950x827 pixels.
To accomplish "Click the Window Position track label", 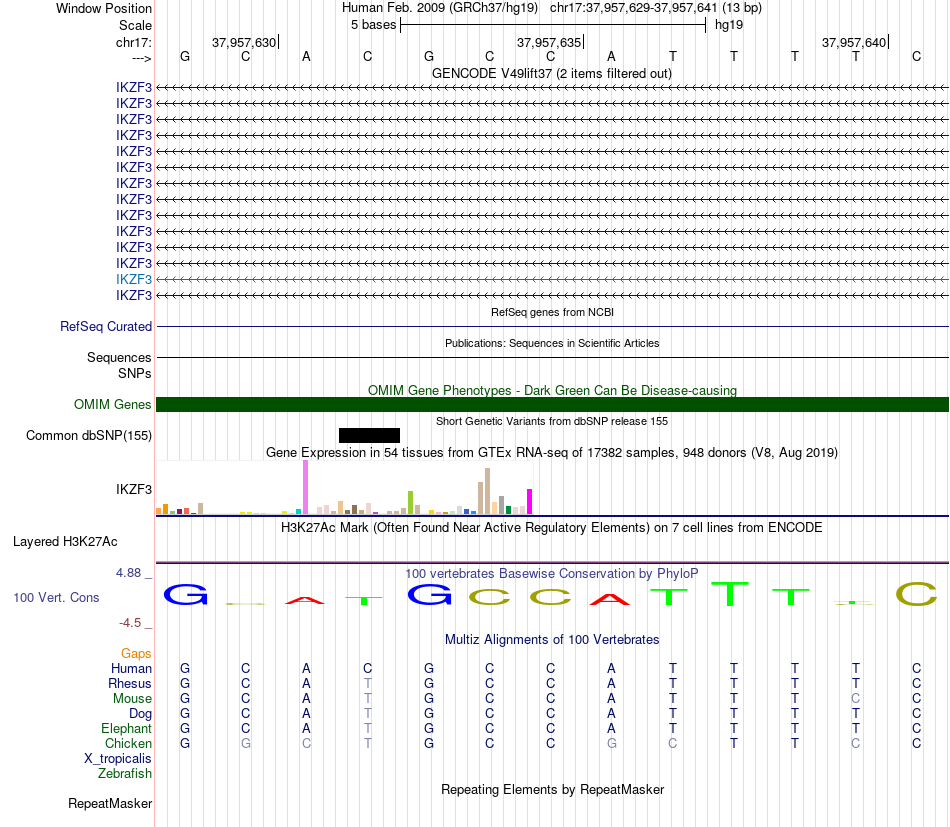I will coord(104,8).
